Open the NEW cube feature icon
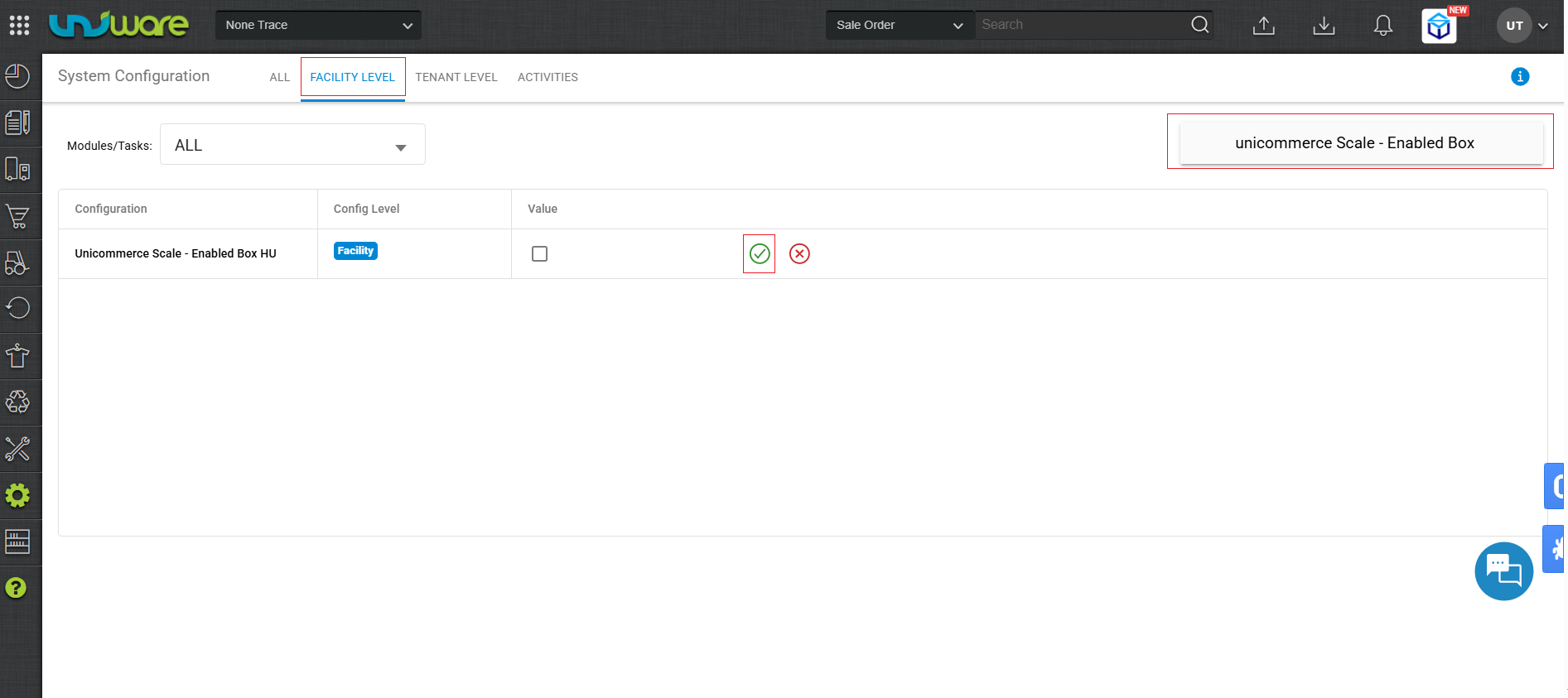 (x=1440, y=26)
